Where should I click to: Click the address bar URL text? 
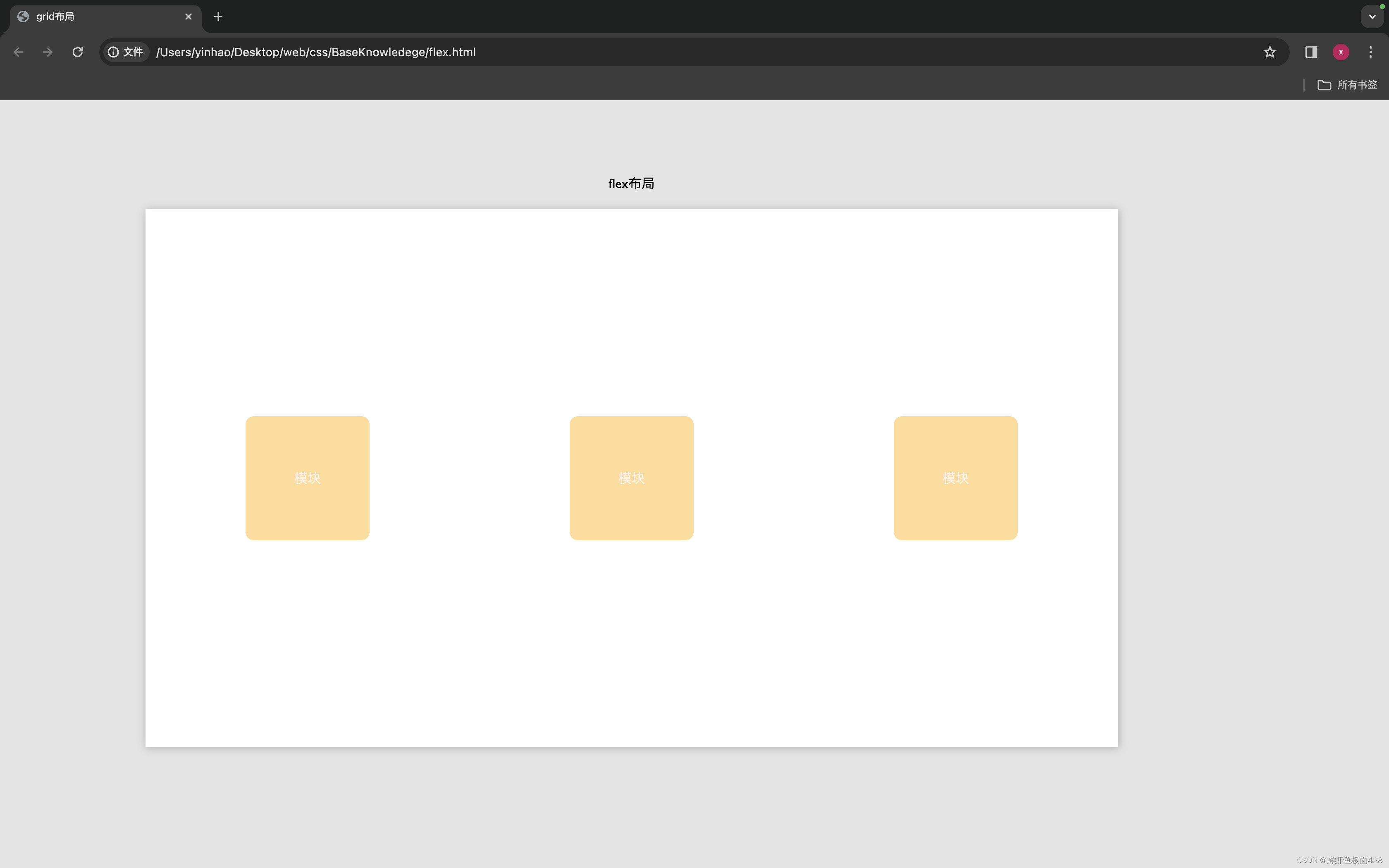316,52
